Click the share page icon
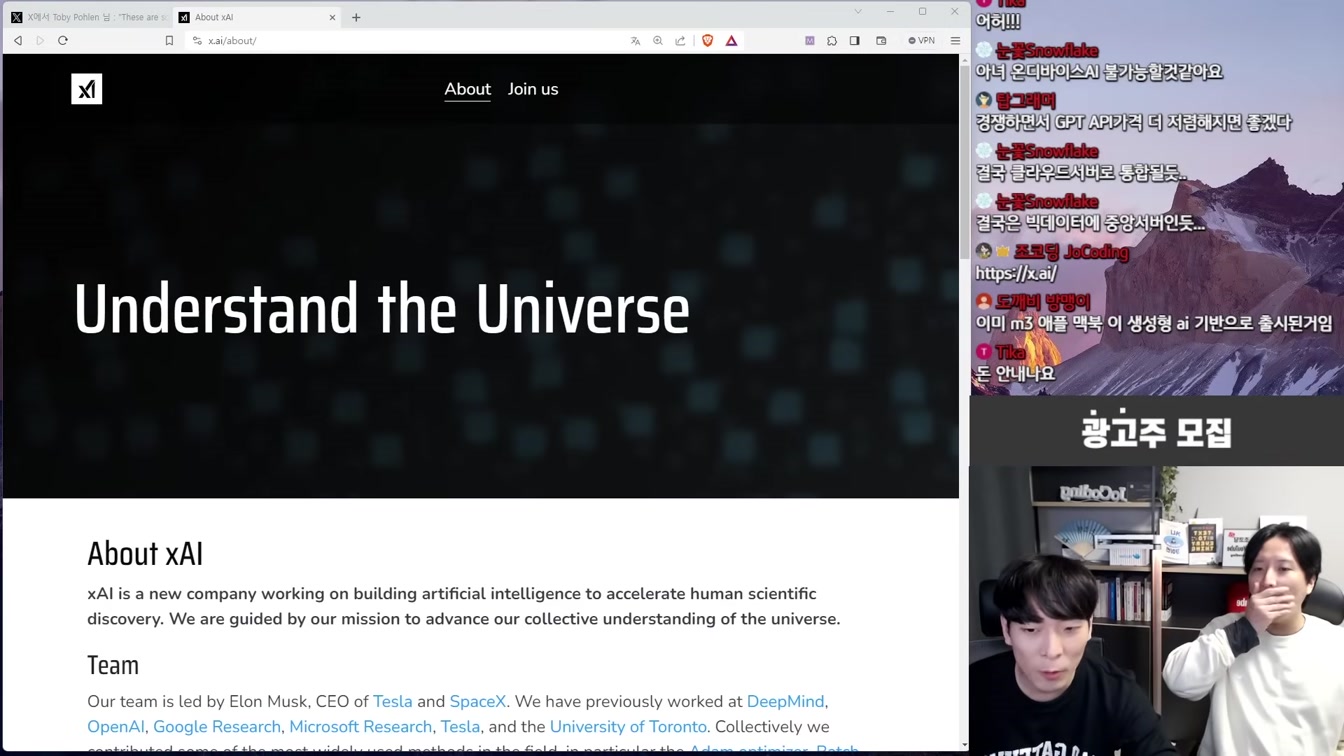The height and width of the screenshot is (756, 1344). pos(680,41)
